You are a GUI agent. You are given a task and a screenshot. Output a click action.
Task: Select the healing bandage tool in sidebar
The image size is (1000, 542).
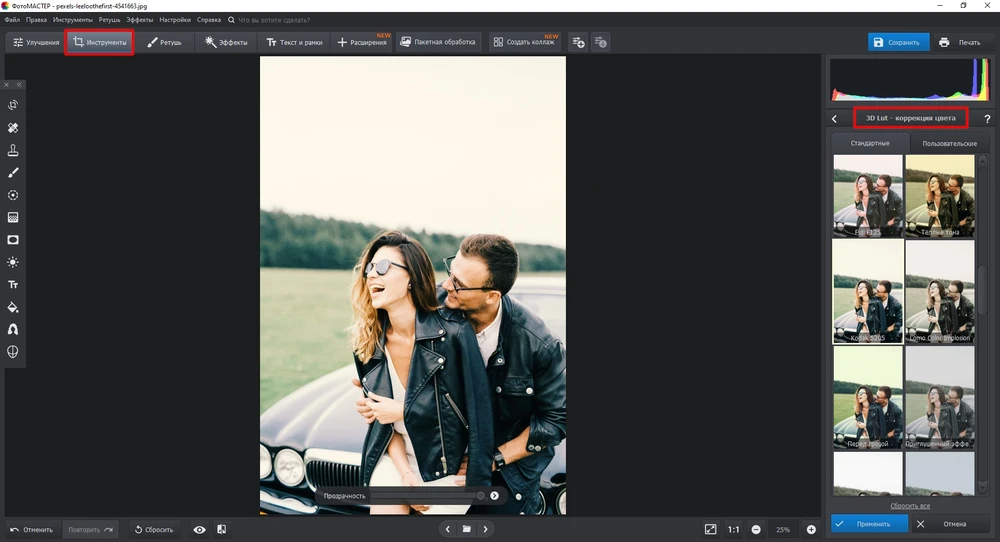coord(13,128)
